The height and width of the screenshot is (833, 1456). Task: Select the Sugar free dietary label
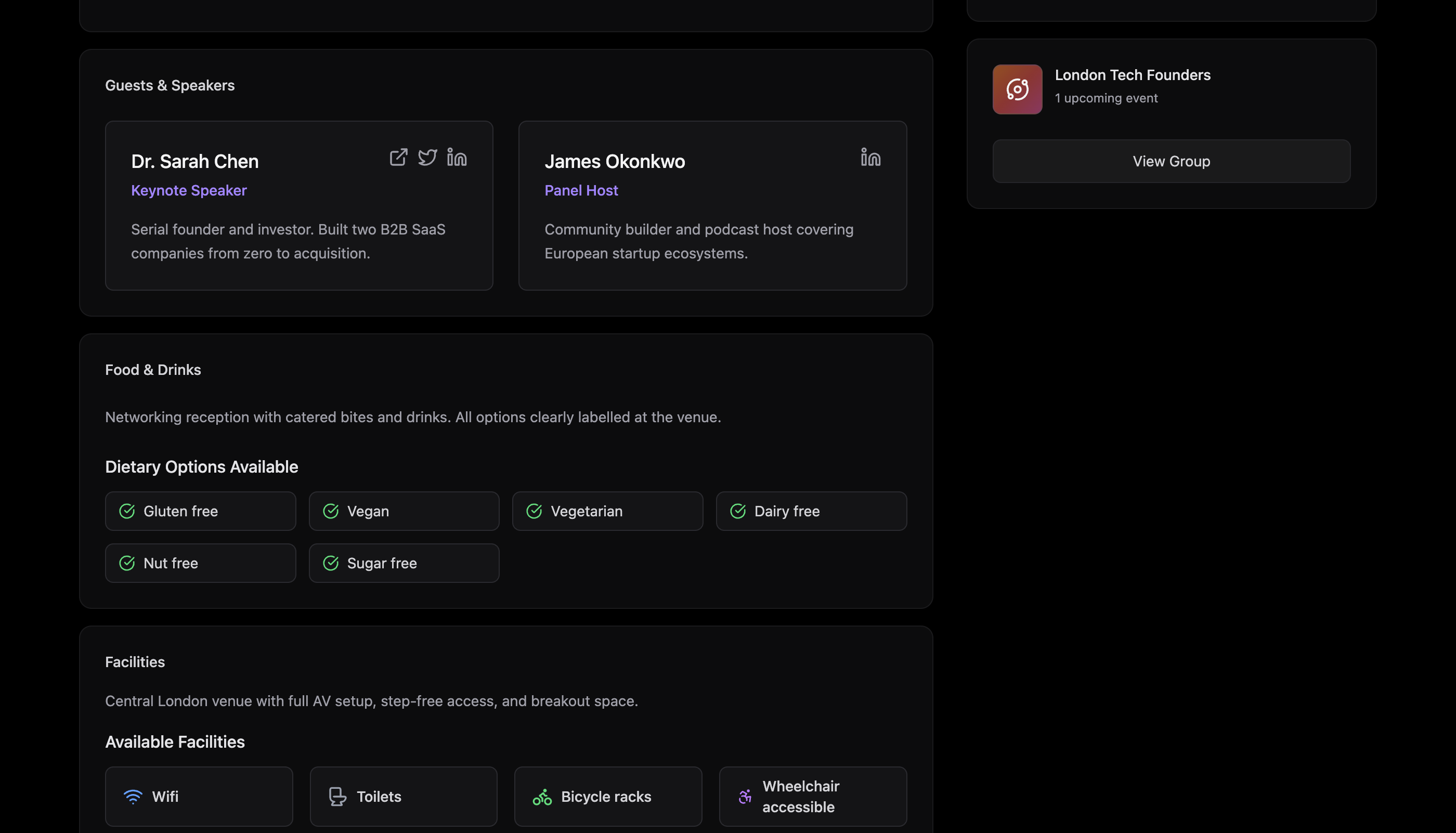[382, 563]
